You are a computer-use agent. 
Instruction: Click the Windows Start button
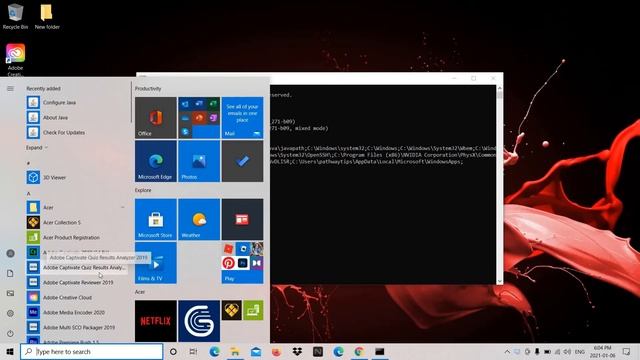(10, 351)
